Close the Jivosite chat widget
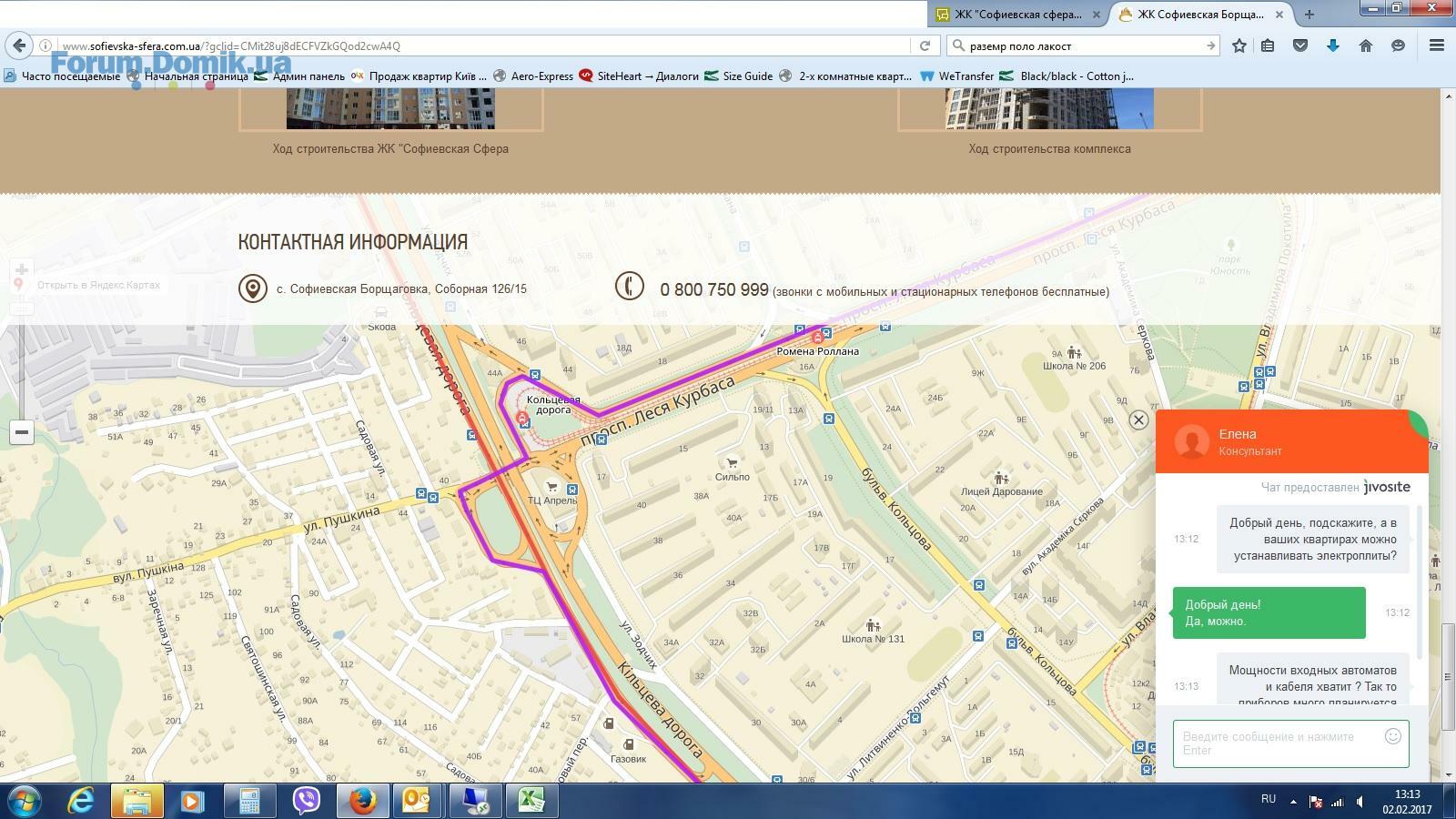1456x819 pixels. [x=1138, y=420]
